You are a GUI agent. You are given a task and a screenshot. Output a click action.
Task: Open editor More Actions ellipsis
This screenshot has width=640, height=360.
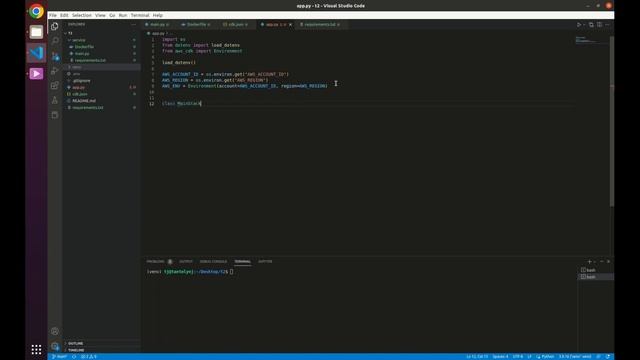click(x=607, y=24)
